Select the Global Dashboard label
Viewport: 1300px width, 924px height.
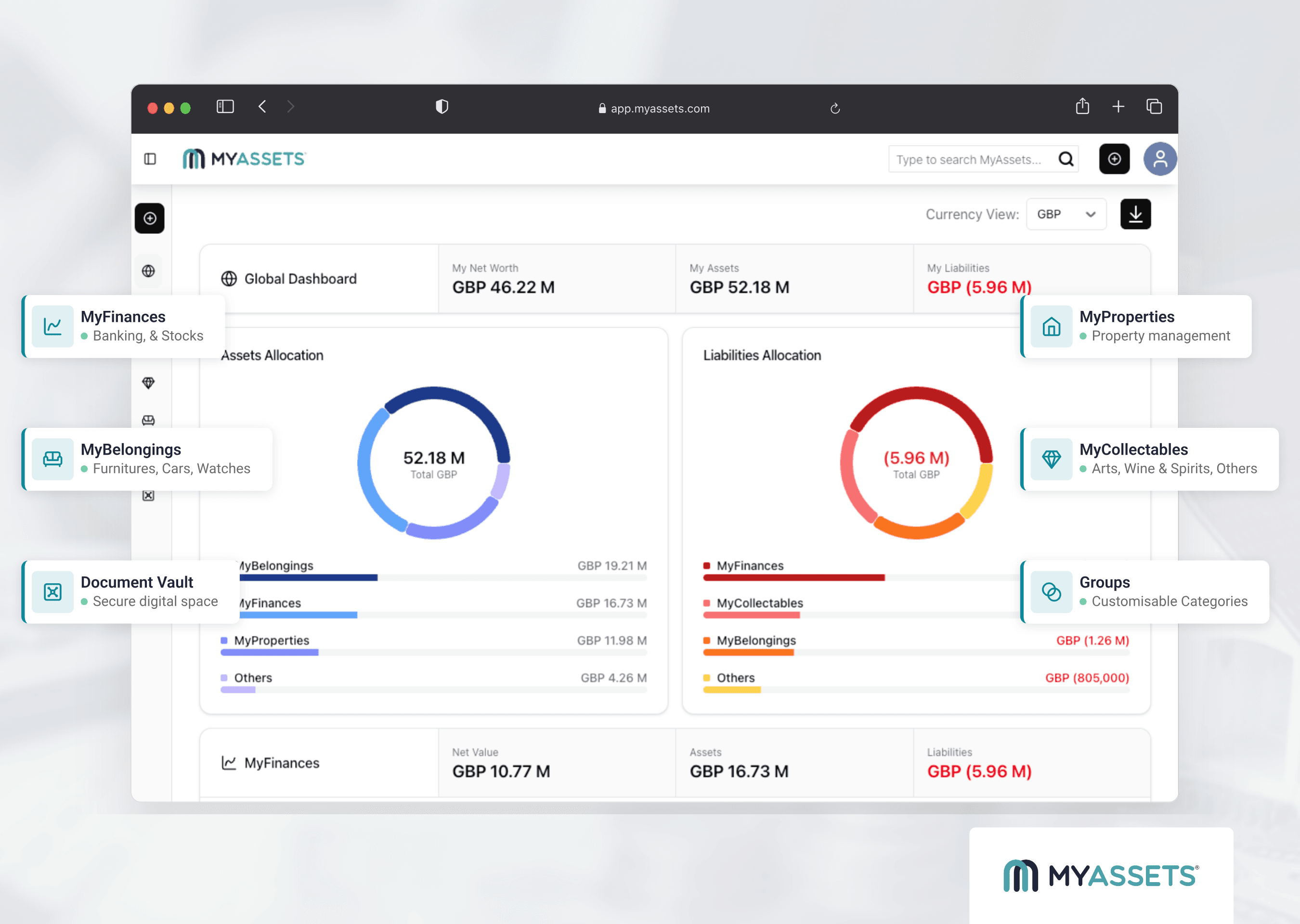tap(300, 279)
